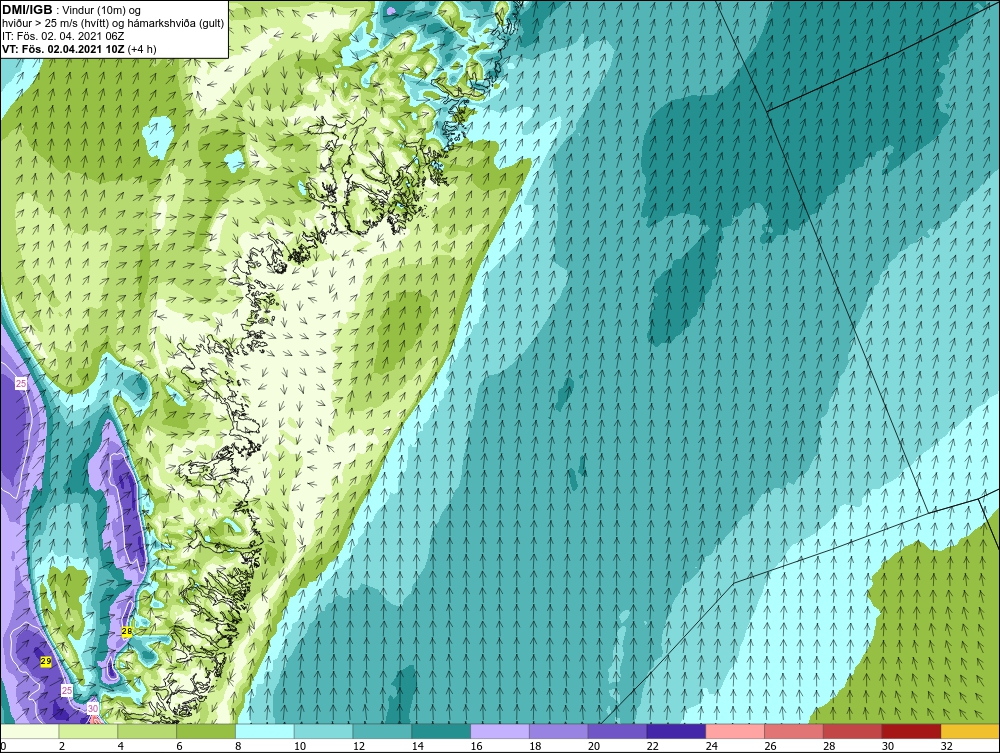This screenshot has width=1000, height=753.
Task: Select the dark teal 14–16 m/s legend swatch
Action: click(441, 731)
